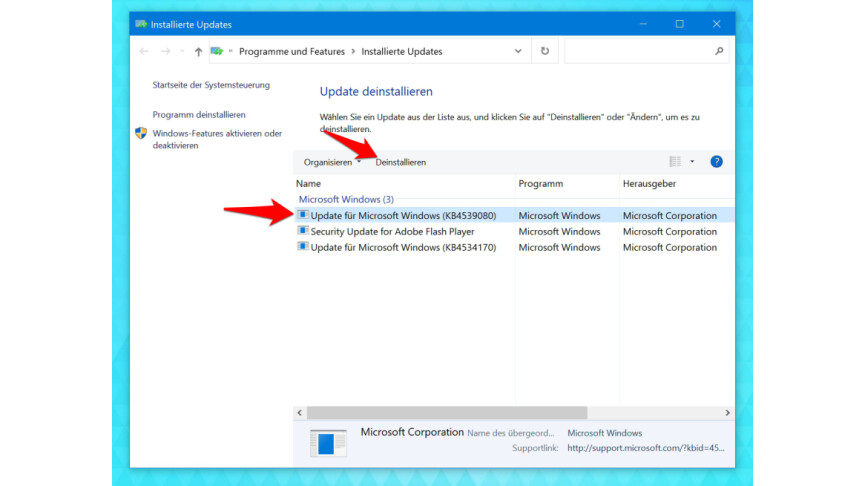Click the icon of update KB4534170
Viewport: 864px width, 486px height.
[x=303, y=246]
